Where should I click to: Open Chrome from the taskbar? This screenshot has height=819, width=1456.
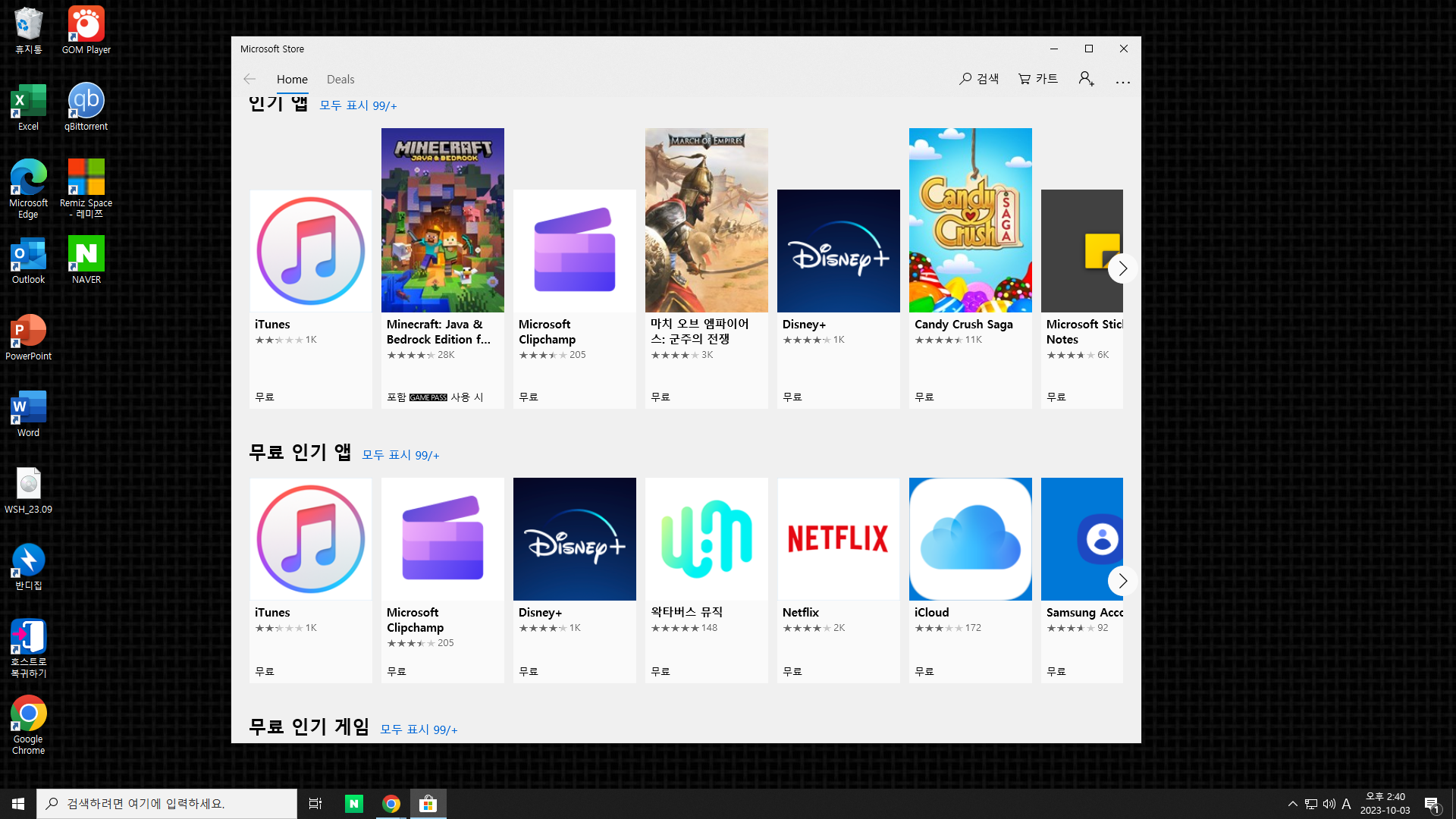pyautogui.click(x=391, y=804)
